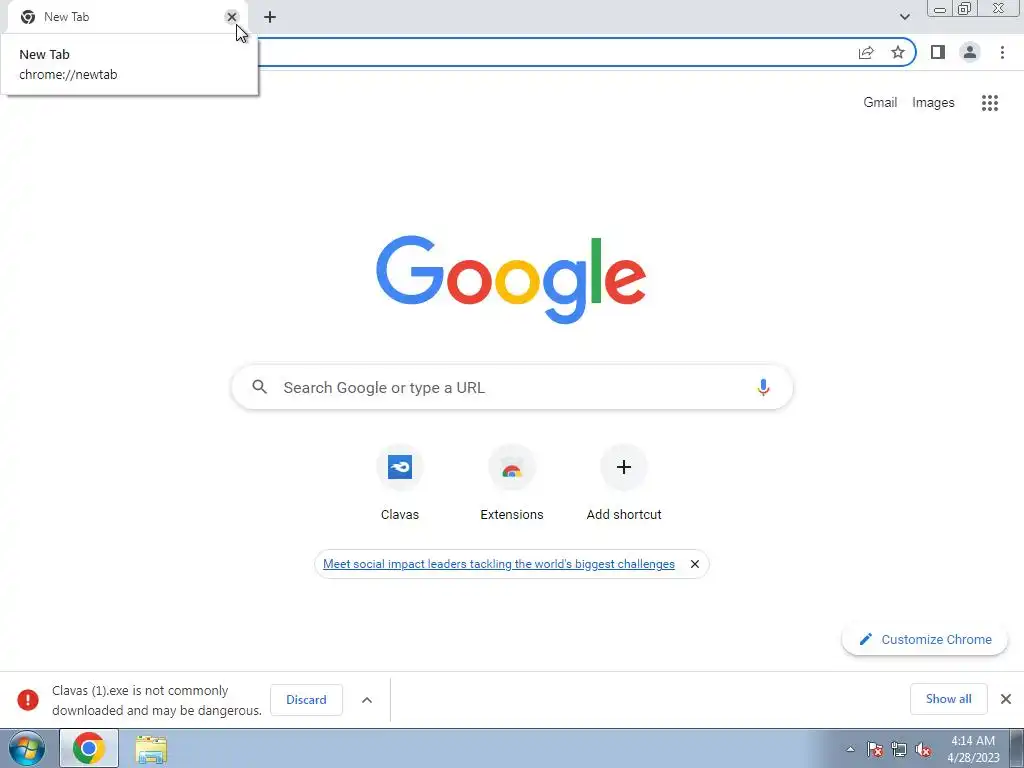Open a new tab with plus button

tap(270, 17)
